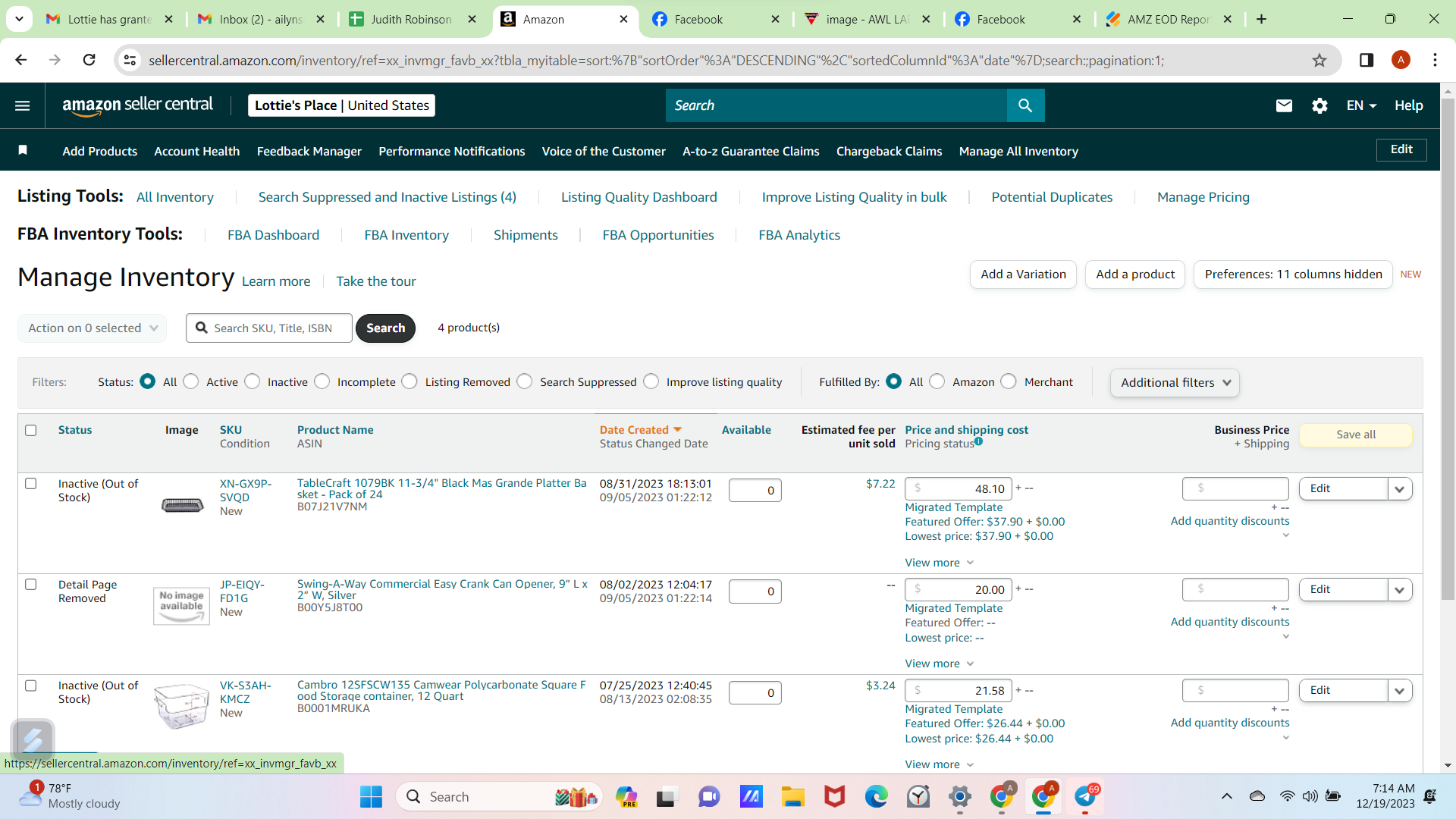Open Chrome's three-dot menu
Image resolution: width=1456 pixels, height=819 pixels.
1435,60
